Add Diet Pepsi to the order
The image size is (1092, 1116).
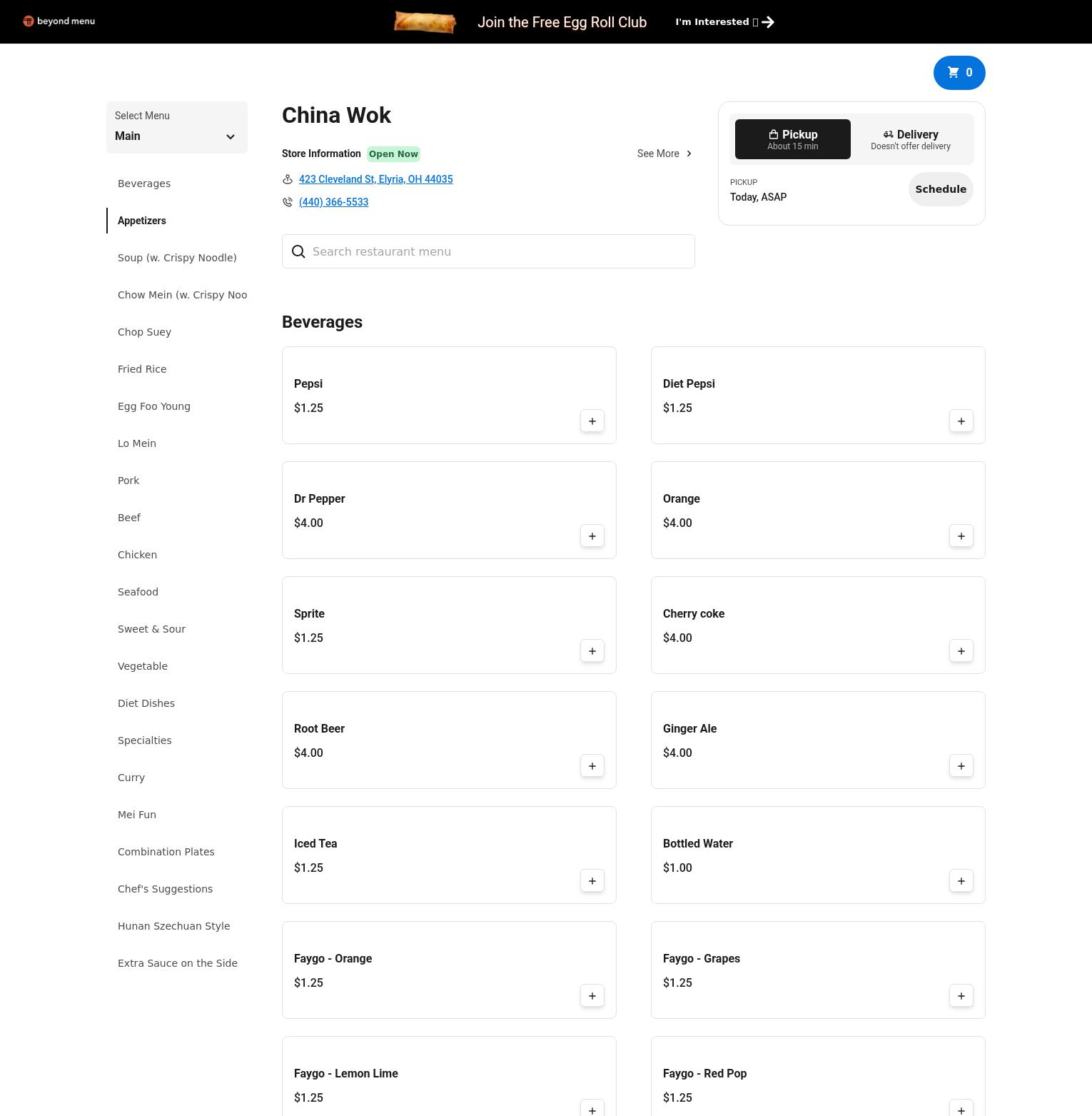tap(961, 421)
